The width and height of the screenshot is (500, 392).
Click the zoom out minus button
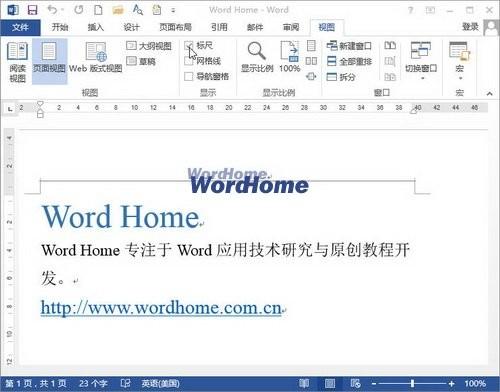point(374,384)
